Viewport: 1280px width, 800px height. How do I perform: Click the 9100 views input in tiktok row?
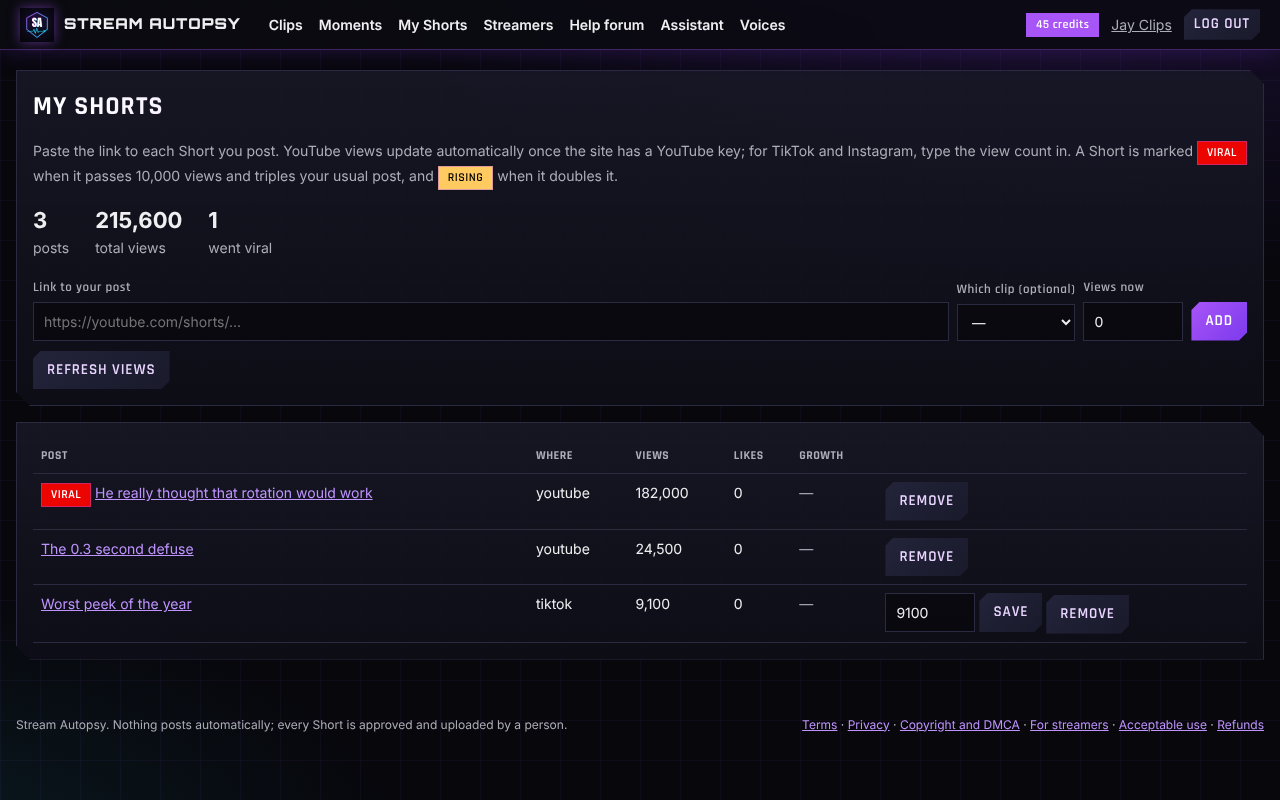(930, 613)
